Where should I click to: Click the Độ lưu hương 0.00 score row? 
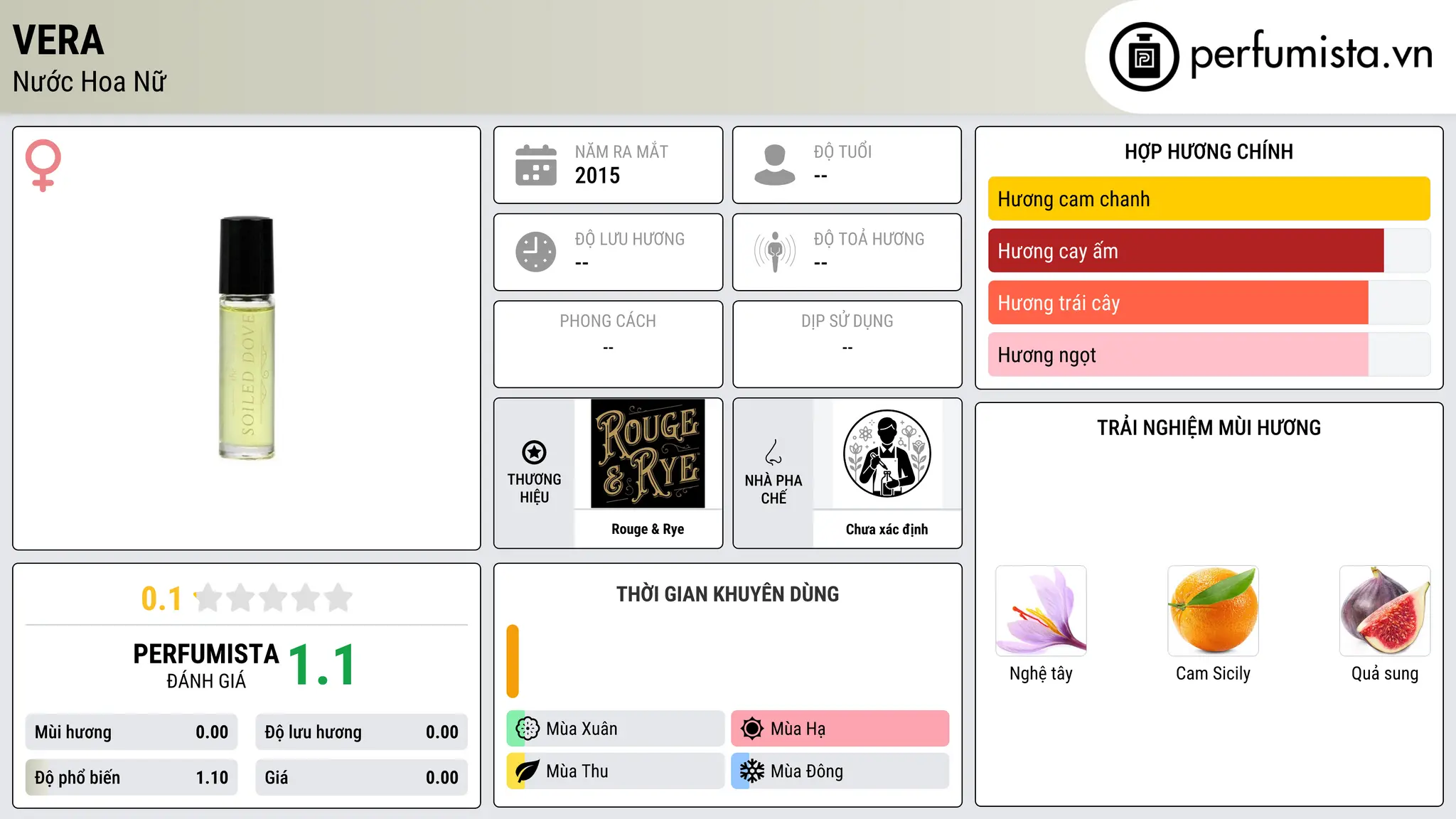pyautogui.click(x=361, y=732)
